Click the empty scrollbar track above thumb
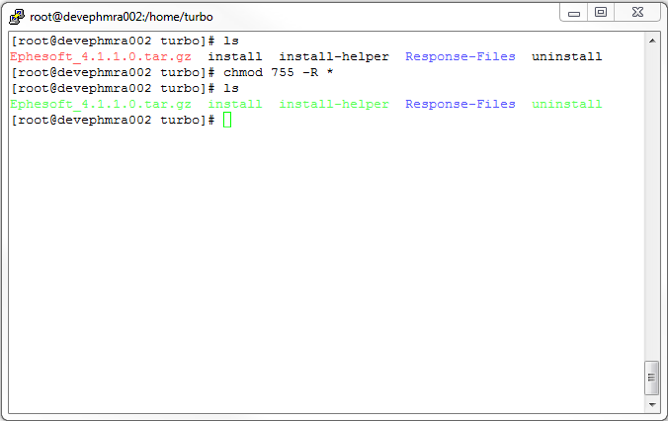Image resolution: width=668 pixels, height=421 pixels. coord(651,200)
